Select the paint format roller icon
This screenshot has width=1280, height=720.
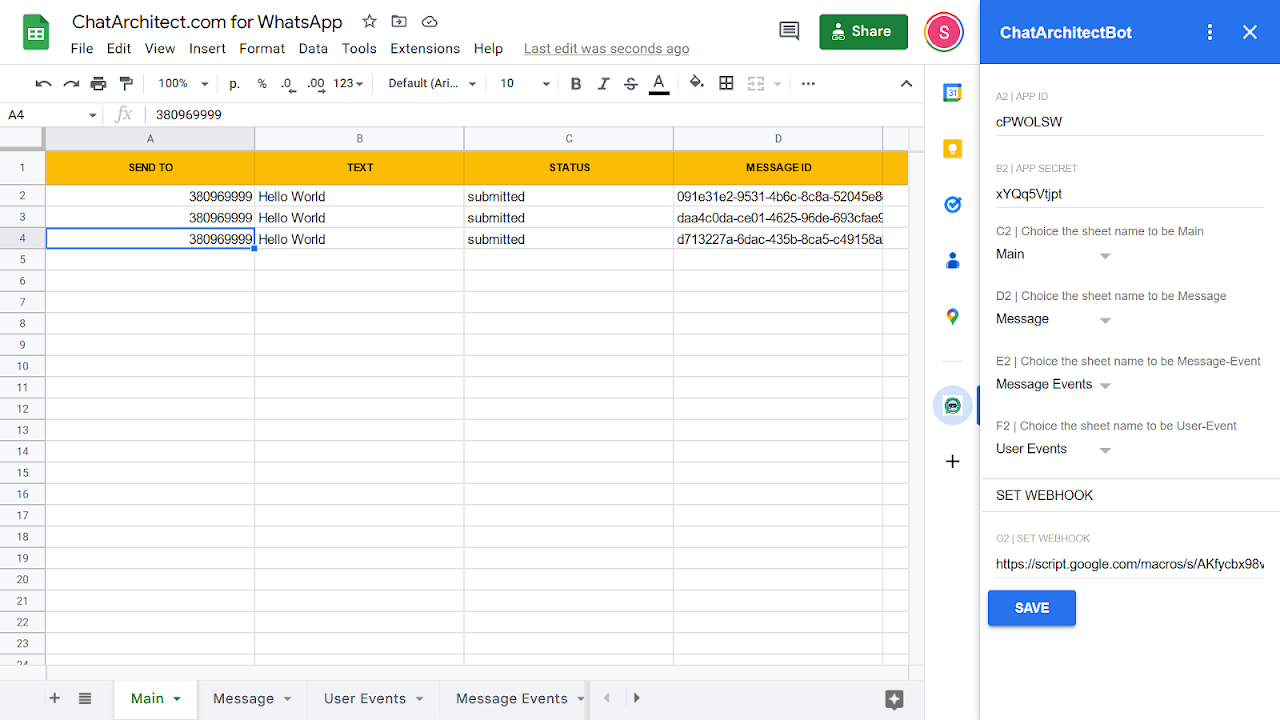tap(126, 84)
